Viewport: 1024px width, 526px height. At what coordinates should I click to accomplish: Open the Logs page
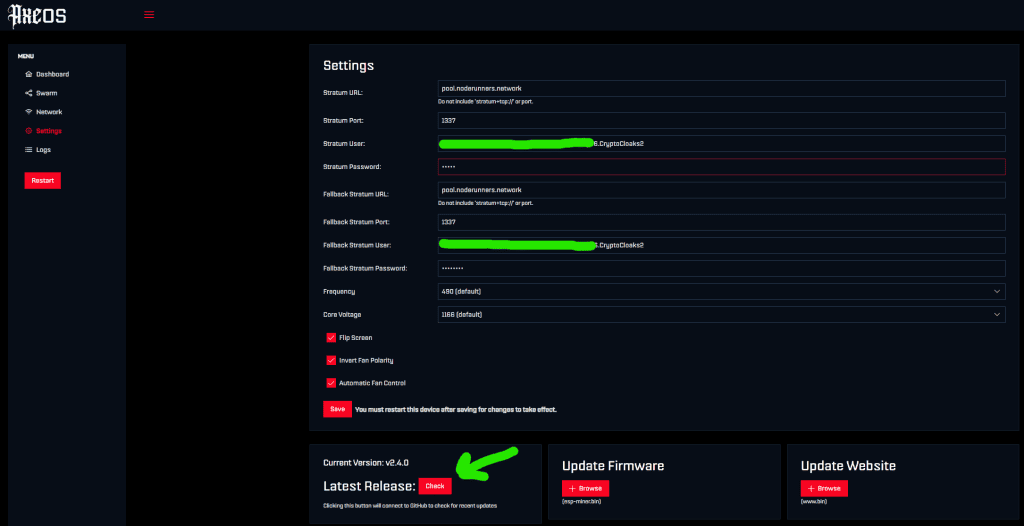coord(38,150)
